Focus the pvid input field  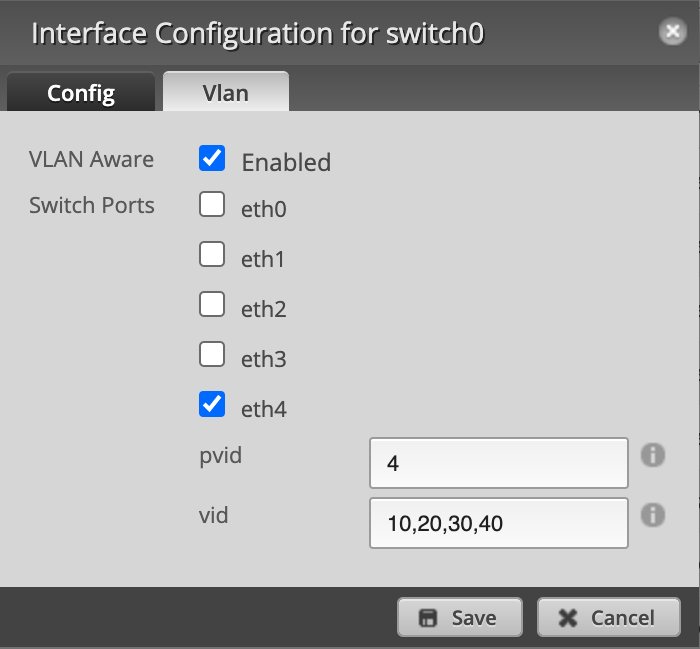pos(499,463)
